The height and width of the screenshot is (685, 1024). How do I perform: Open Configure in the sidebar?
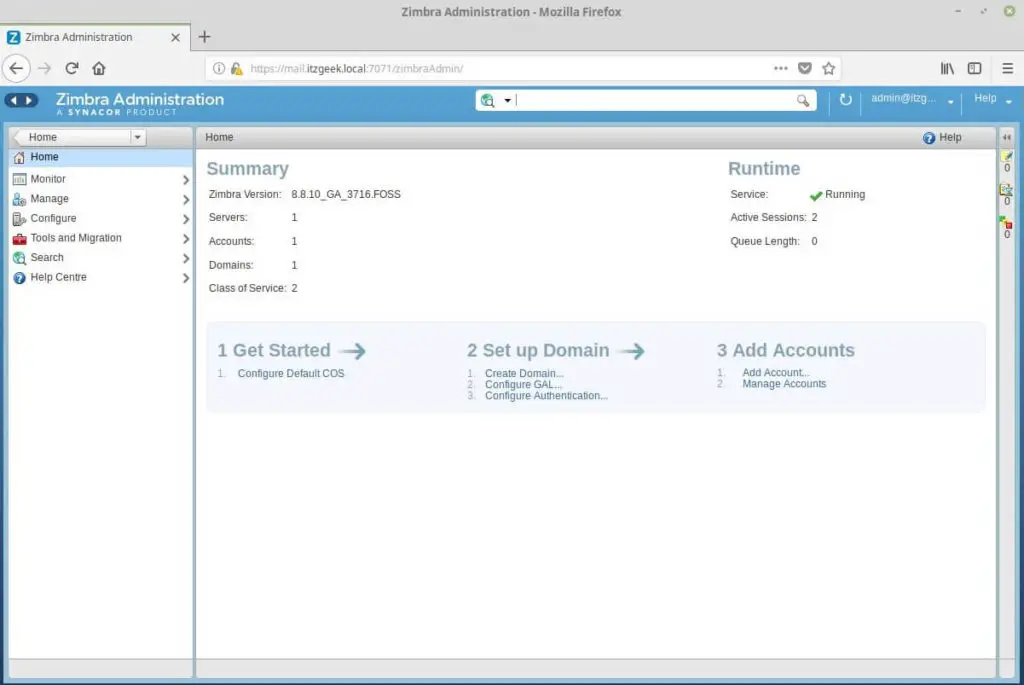(x=53, y=218)
